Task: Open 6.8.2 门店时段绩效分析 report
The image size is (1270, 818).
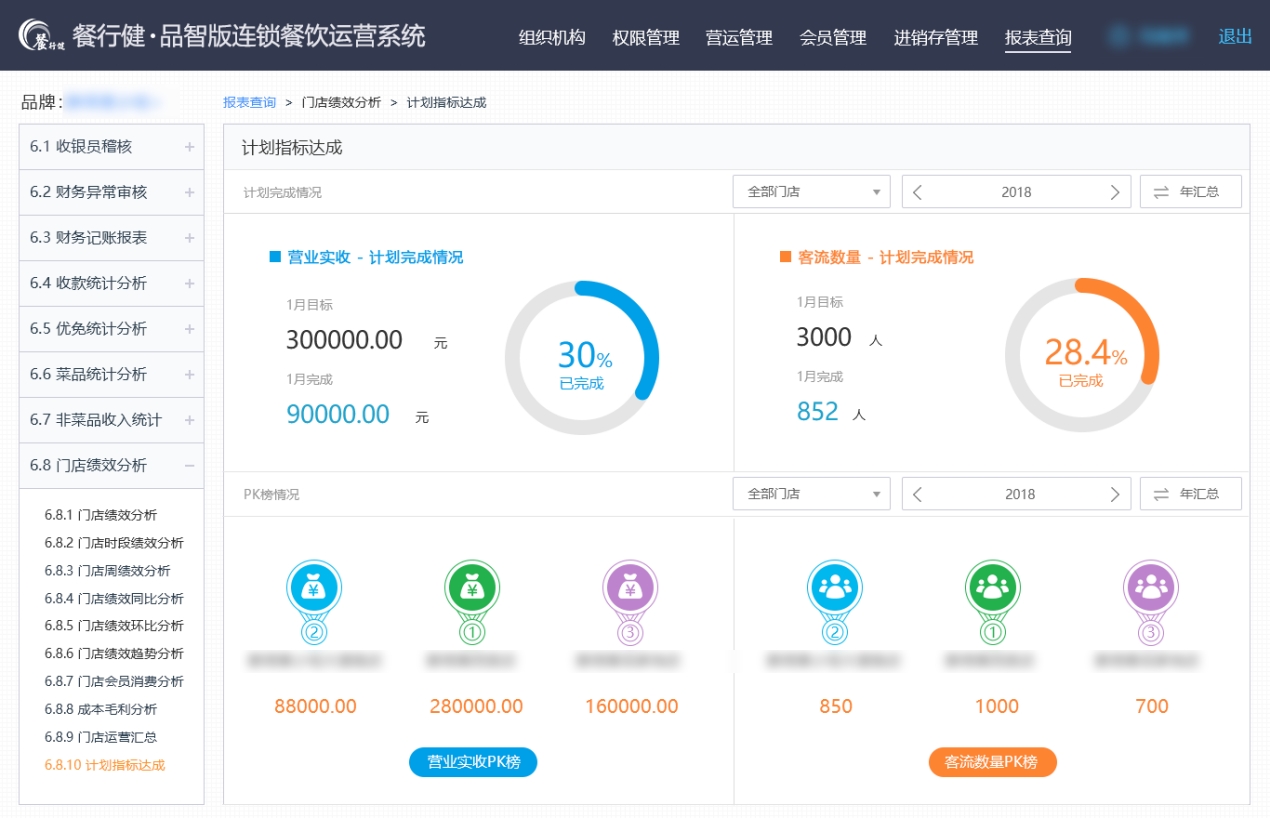Action: [114, 543]
